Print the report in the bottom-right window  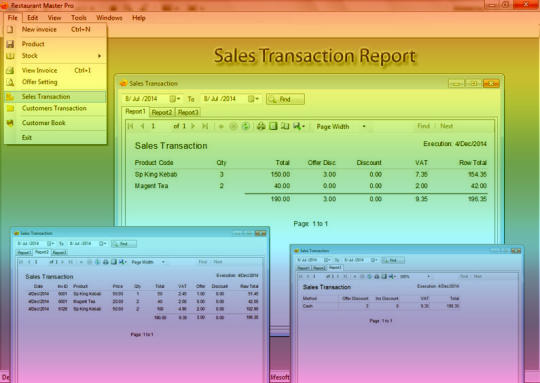coord(377,277)
